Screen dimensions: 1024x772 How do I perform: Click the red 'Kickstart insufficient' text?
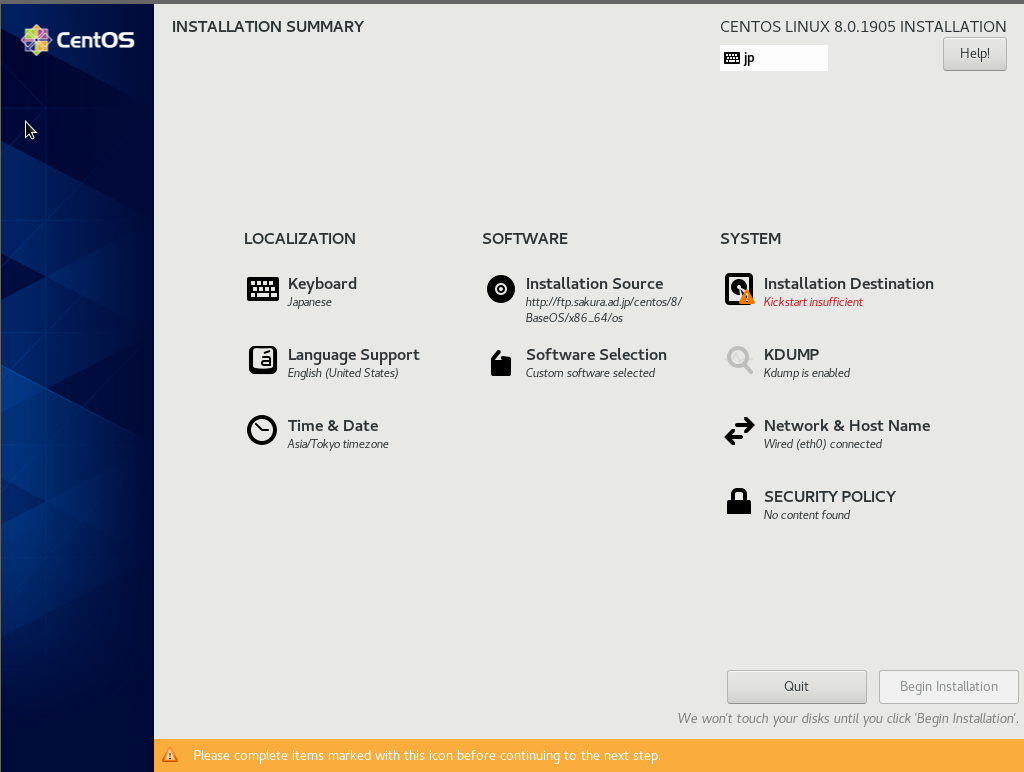point(813,302)
